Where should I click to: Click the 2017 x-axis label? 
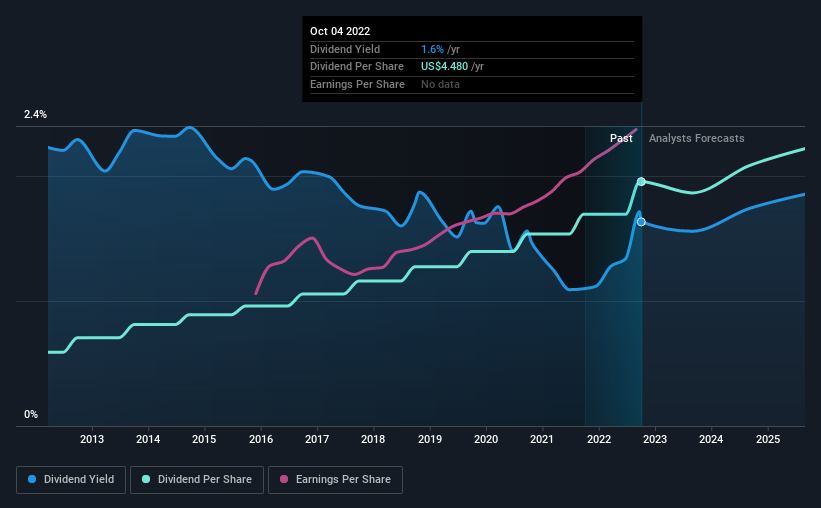317,439
